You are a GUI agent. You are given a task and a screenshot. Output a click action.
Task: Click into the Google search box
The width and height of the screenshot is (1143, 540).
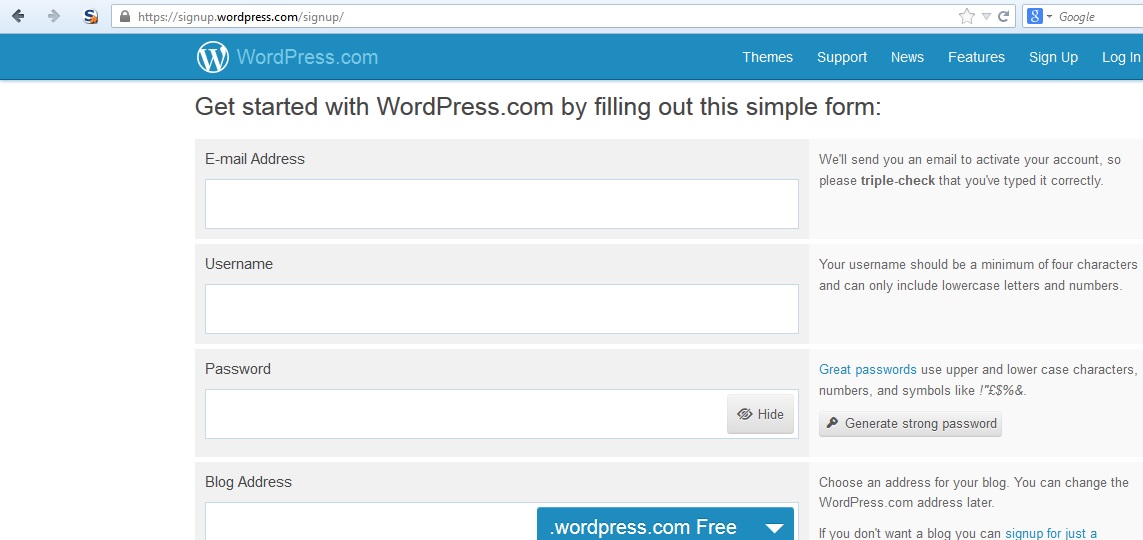click(1099, 16)
